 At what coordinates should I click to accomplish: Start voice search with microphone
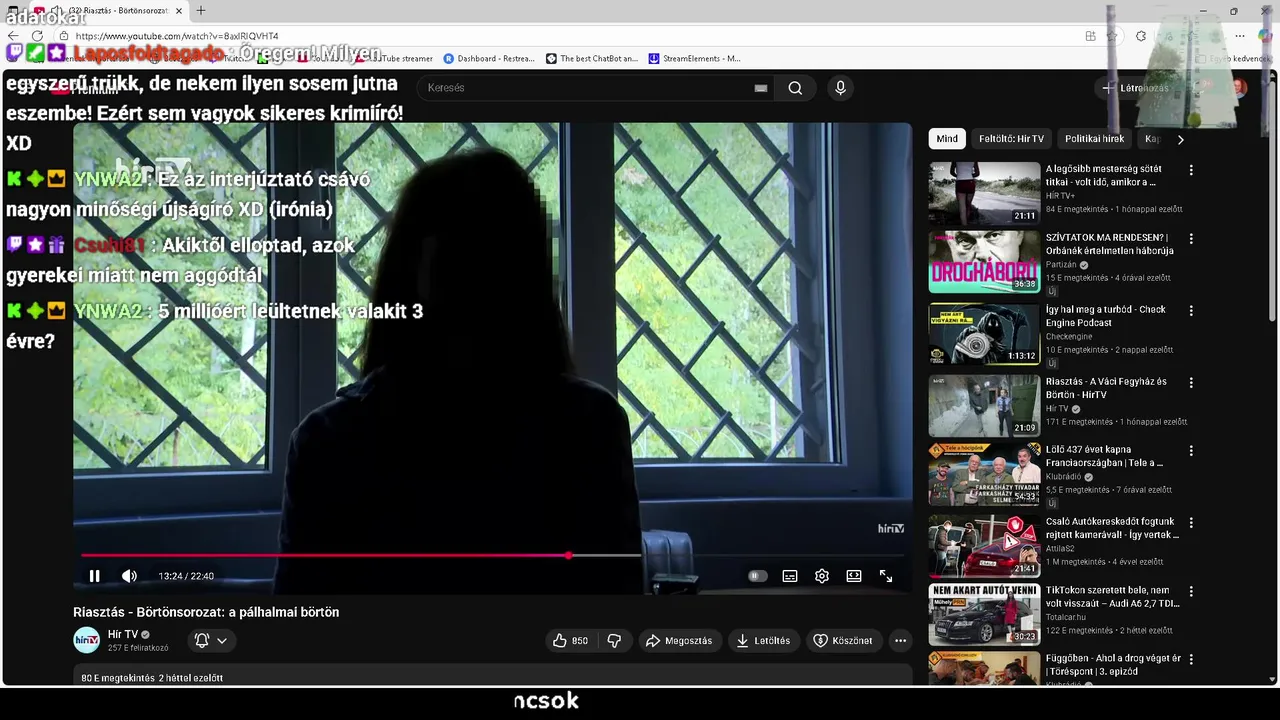(840, 88)
